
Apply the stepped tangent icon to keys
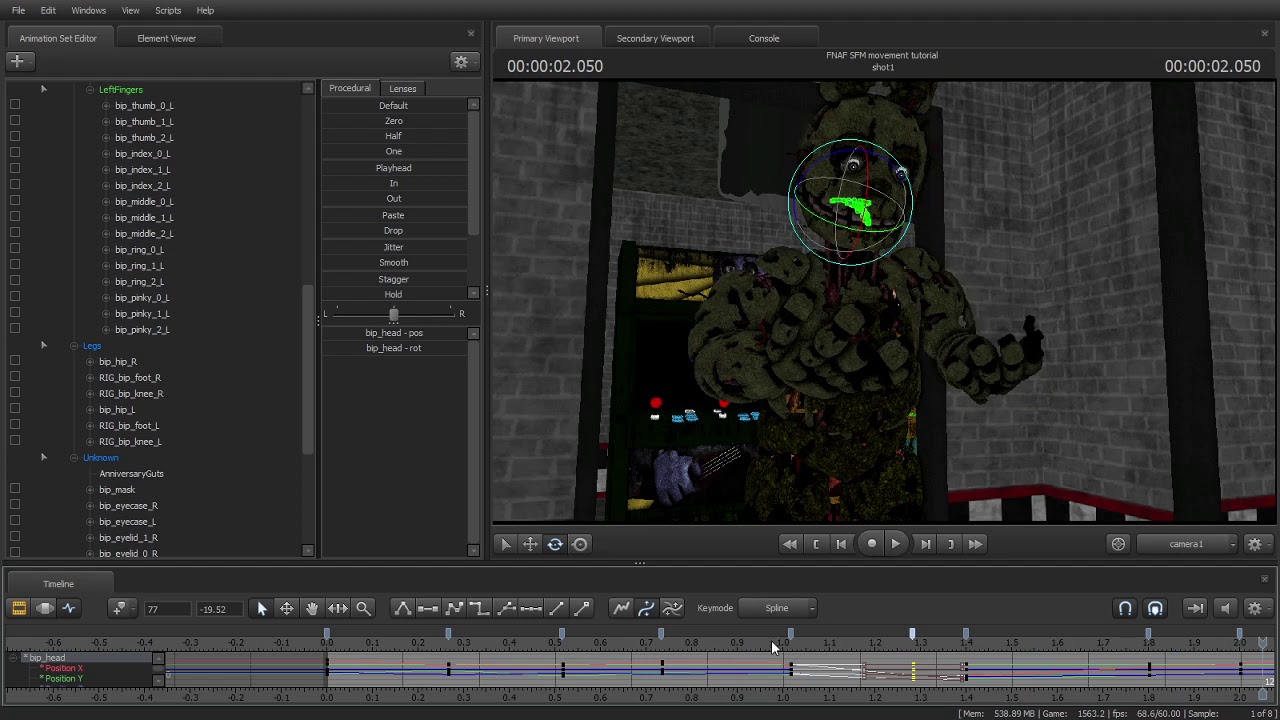[479, 608]
